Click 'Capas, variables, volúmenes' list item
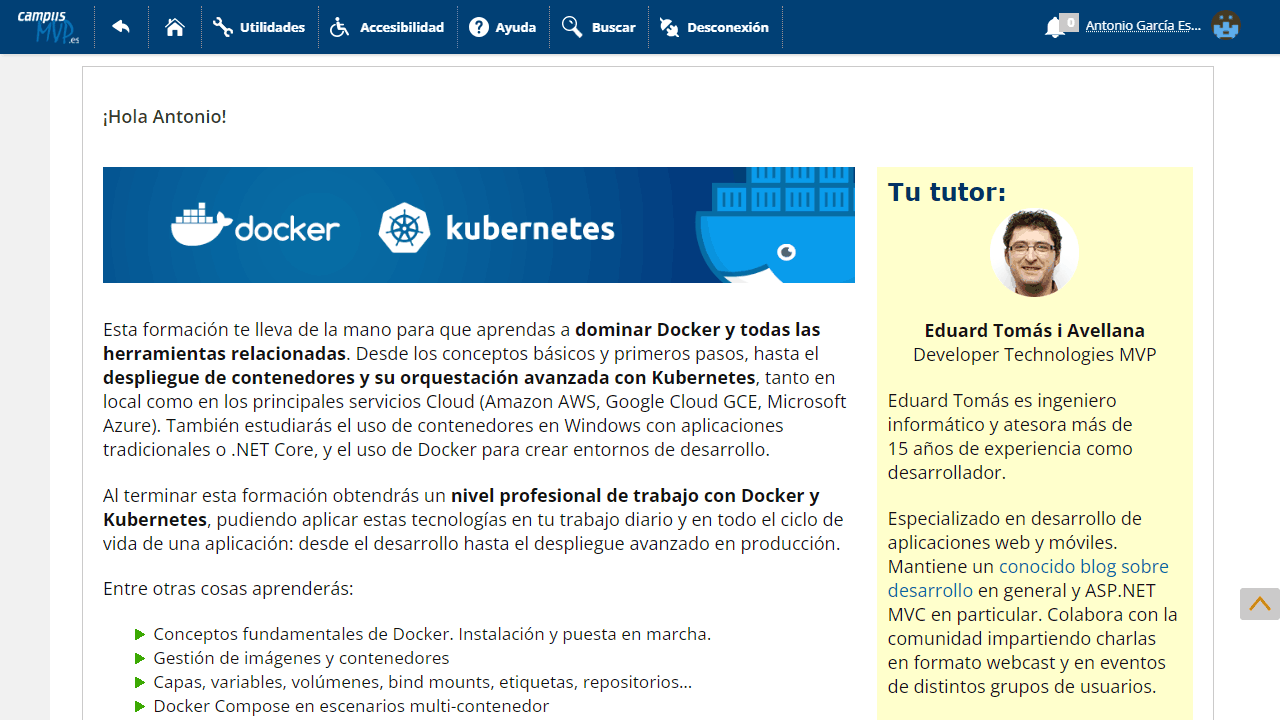The width and height of the screenshot is (1280, 720). pyautogui.click(x=422, y=682)
